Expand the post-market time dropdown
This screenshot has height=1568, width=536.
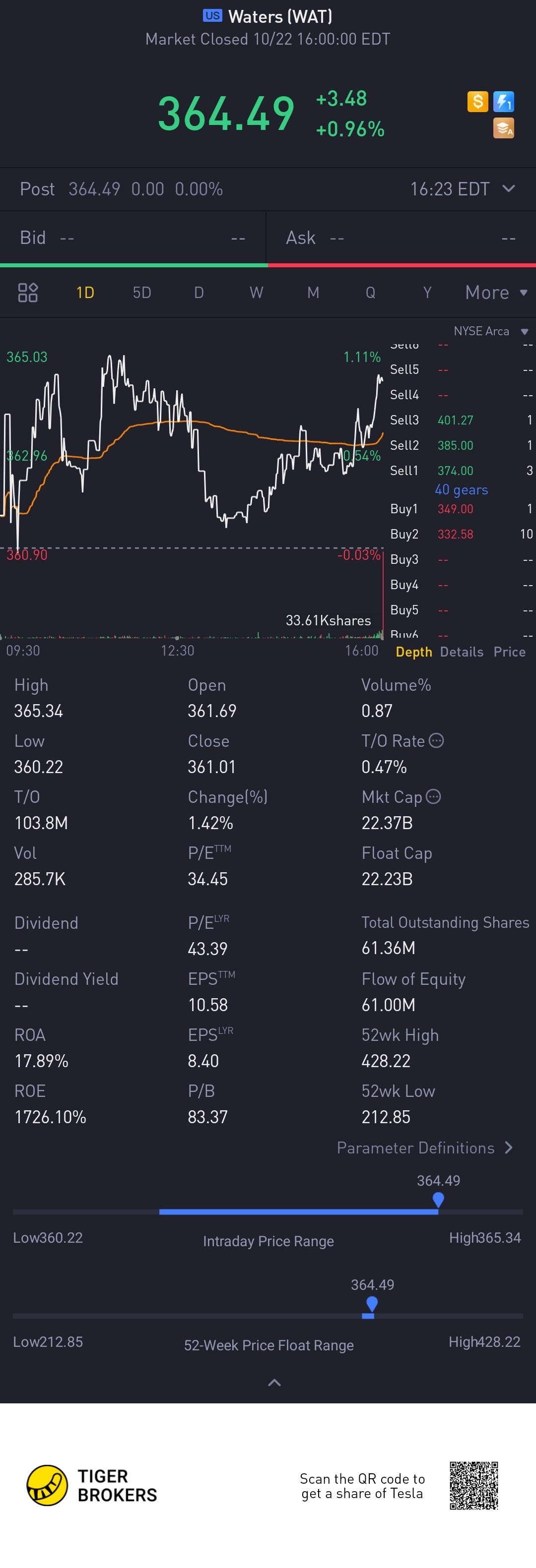pos(509,189)
